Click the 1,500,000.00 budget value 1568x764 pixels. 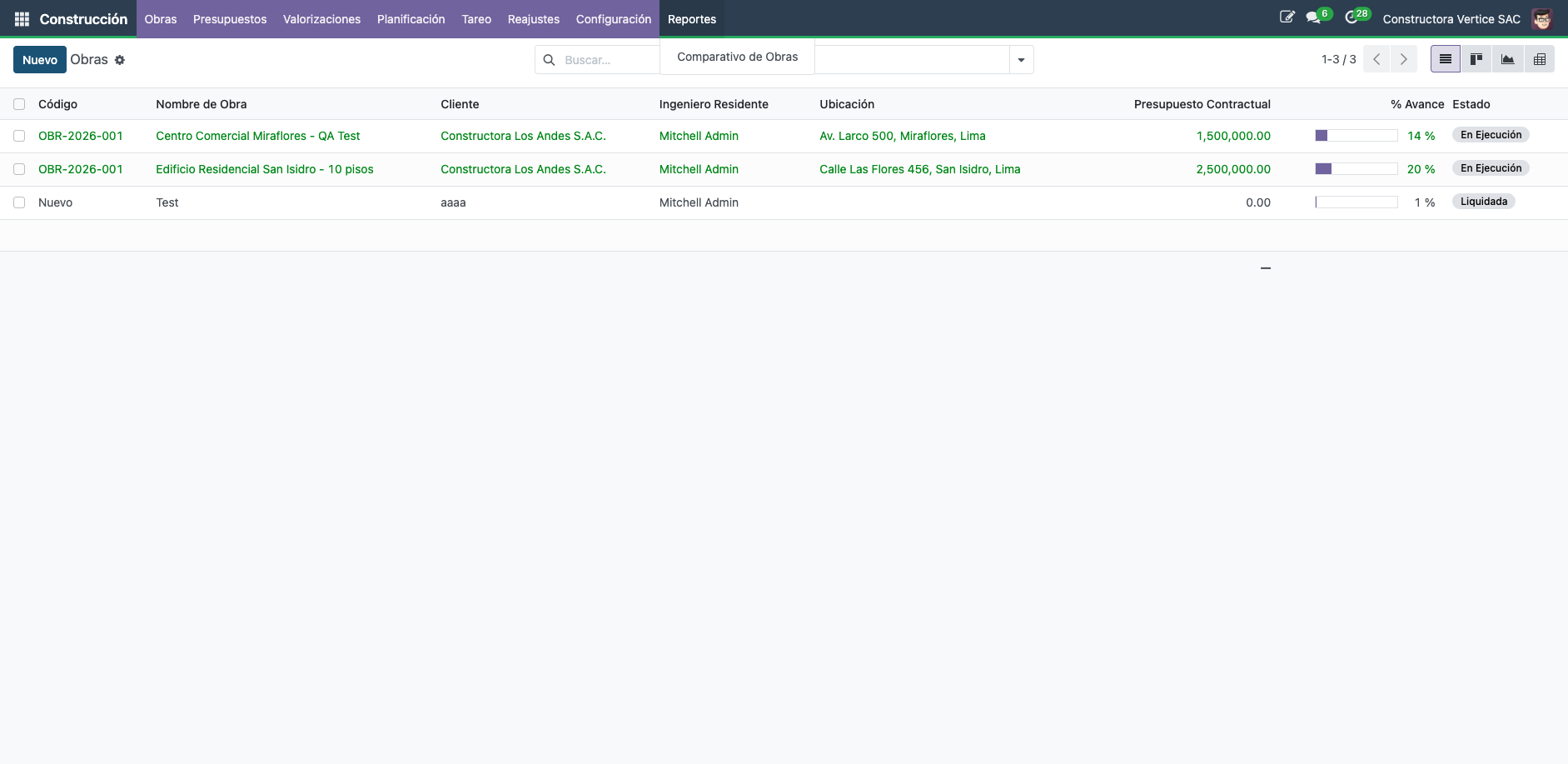point(1233,136)
